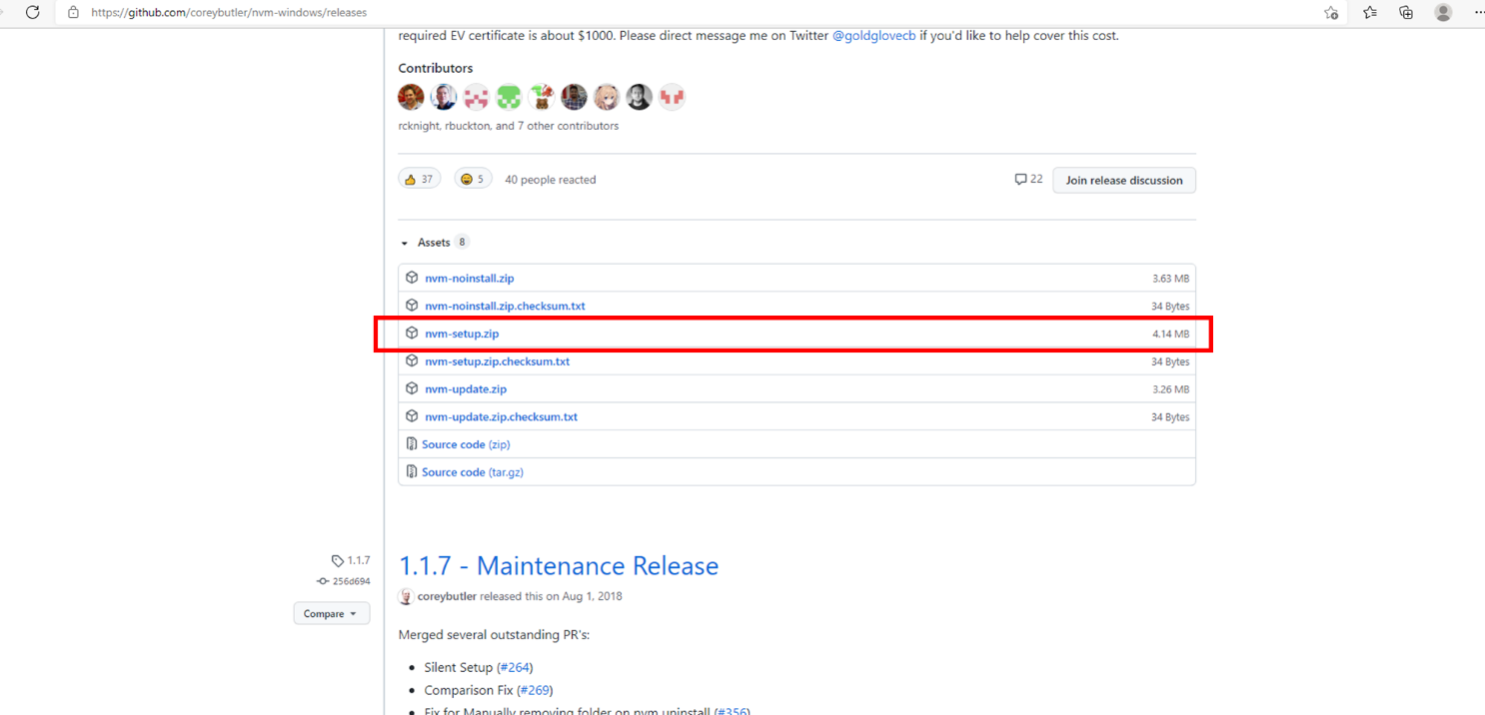Open eighth contributor black-and-white avatar
The width and height of the screenshot is (1485, 715).
coord(639,97)
